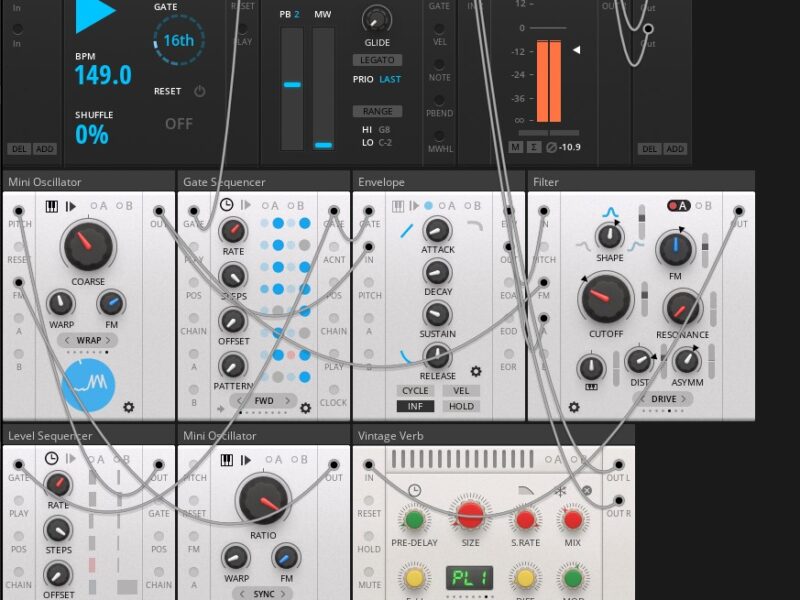Open the PRIO LAST priority selector
The image size is (800, 600).
390,79
